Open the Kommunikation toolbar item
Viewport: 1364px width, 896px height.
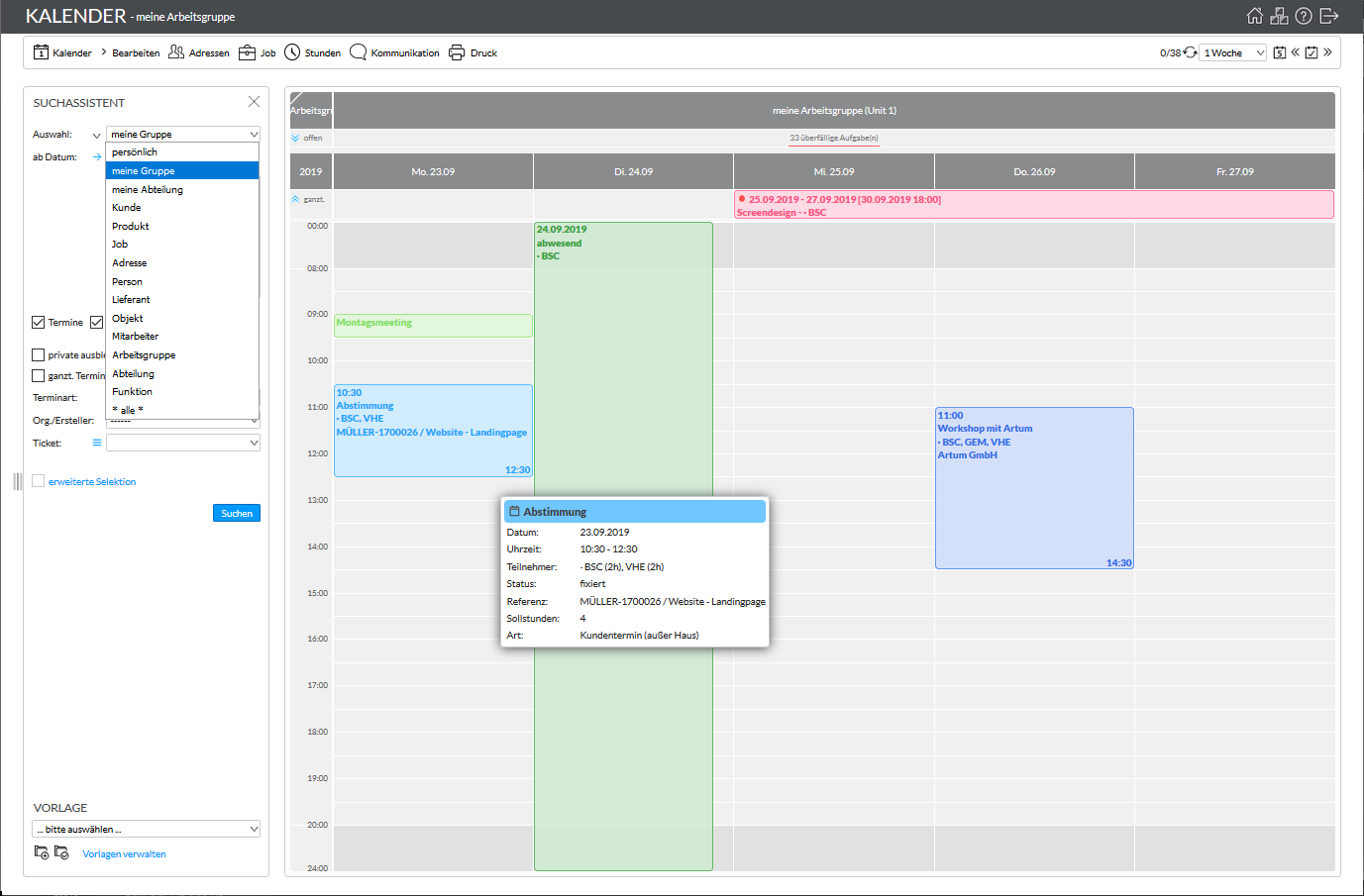tap(394, 52)
